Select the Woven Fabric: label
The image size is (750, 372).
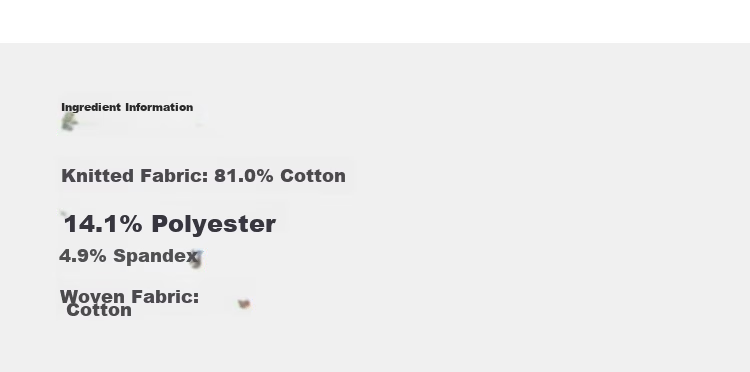click(129, 296)
